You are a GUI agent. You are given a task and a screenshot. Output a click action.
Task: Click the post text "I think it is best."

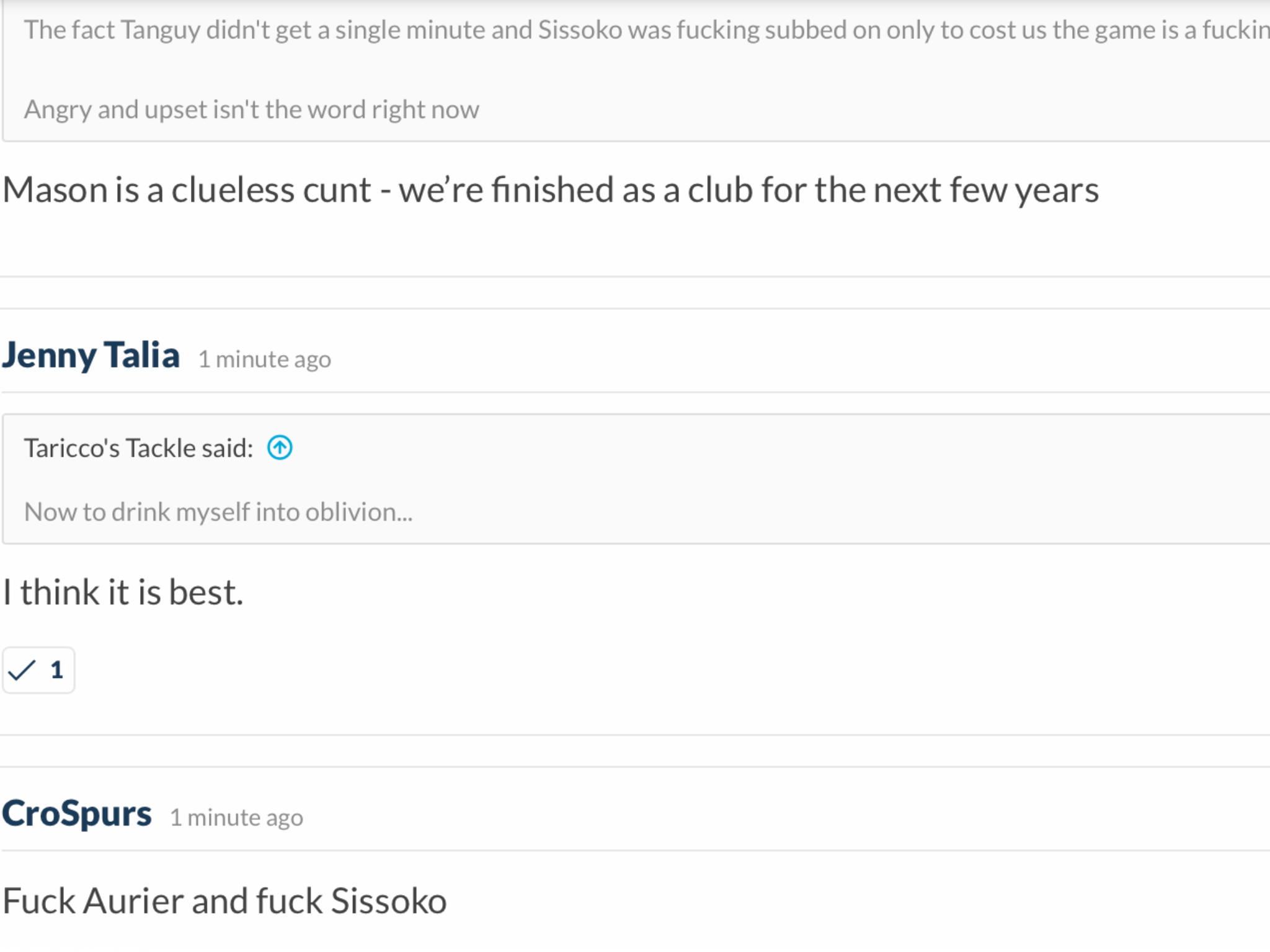[123, 592]
